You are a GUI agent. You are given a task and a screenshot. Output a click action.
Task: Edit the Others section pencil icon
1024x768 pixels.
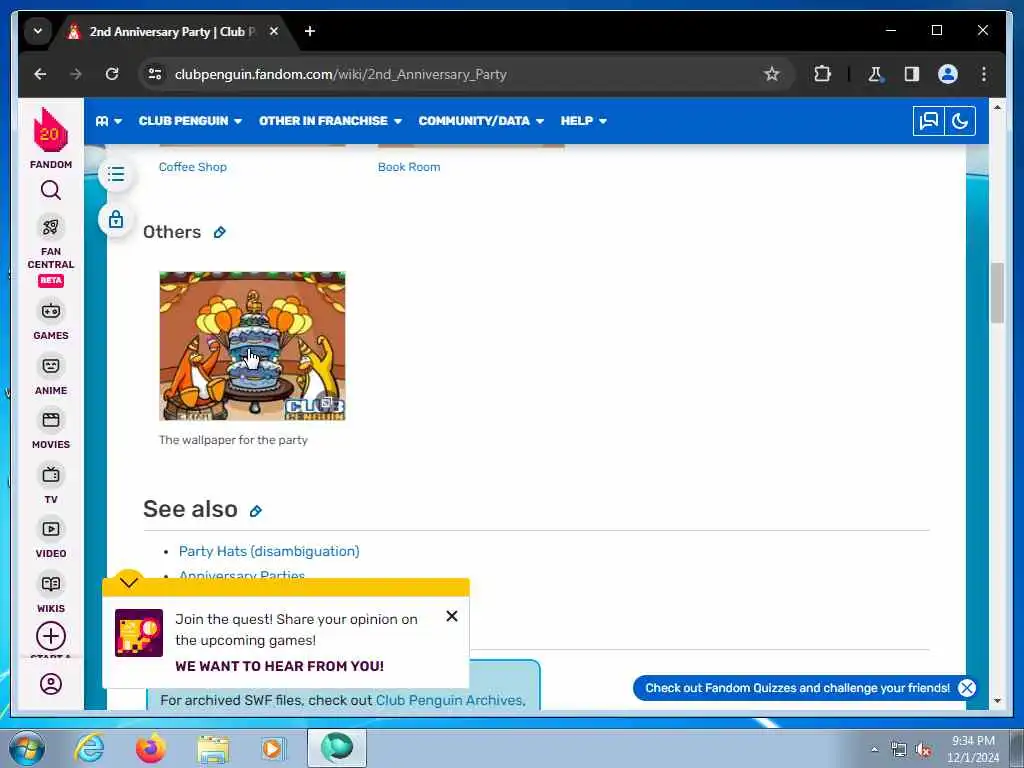[219, 232]
